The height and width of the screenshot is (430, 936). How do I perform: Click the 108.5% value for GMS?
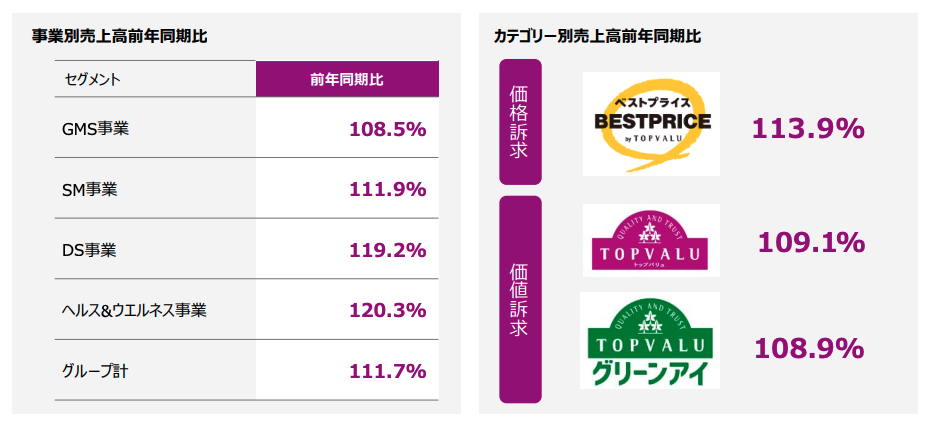click(388, 129)
